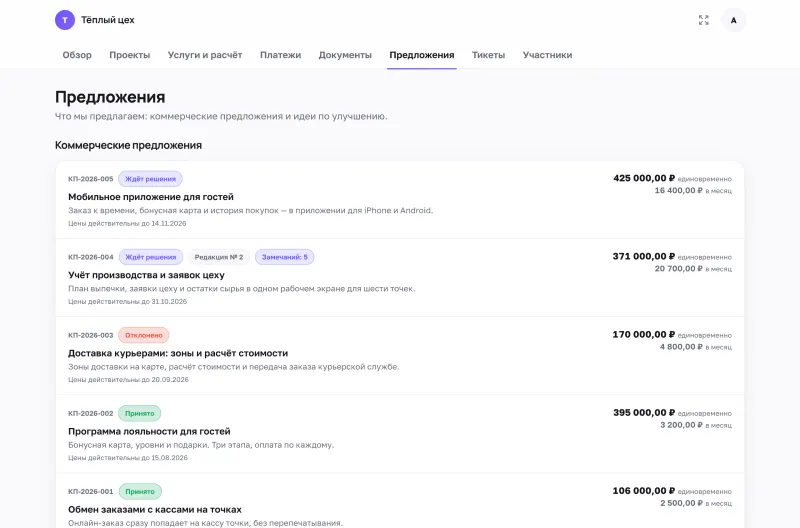Open the Проекты tab

130,55
